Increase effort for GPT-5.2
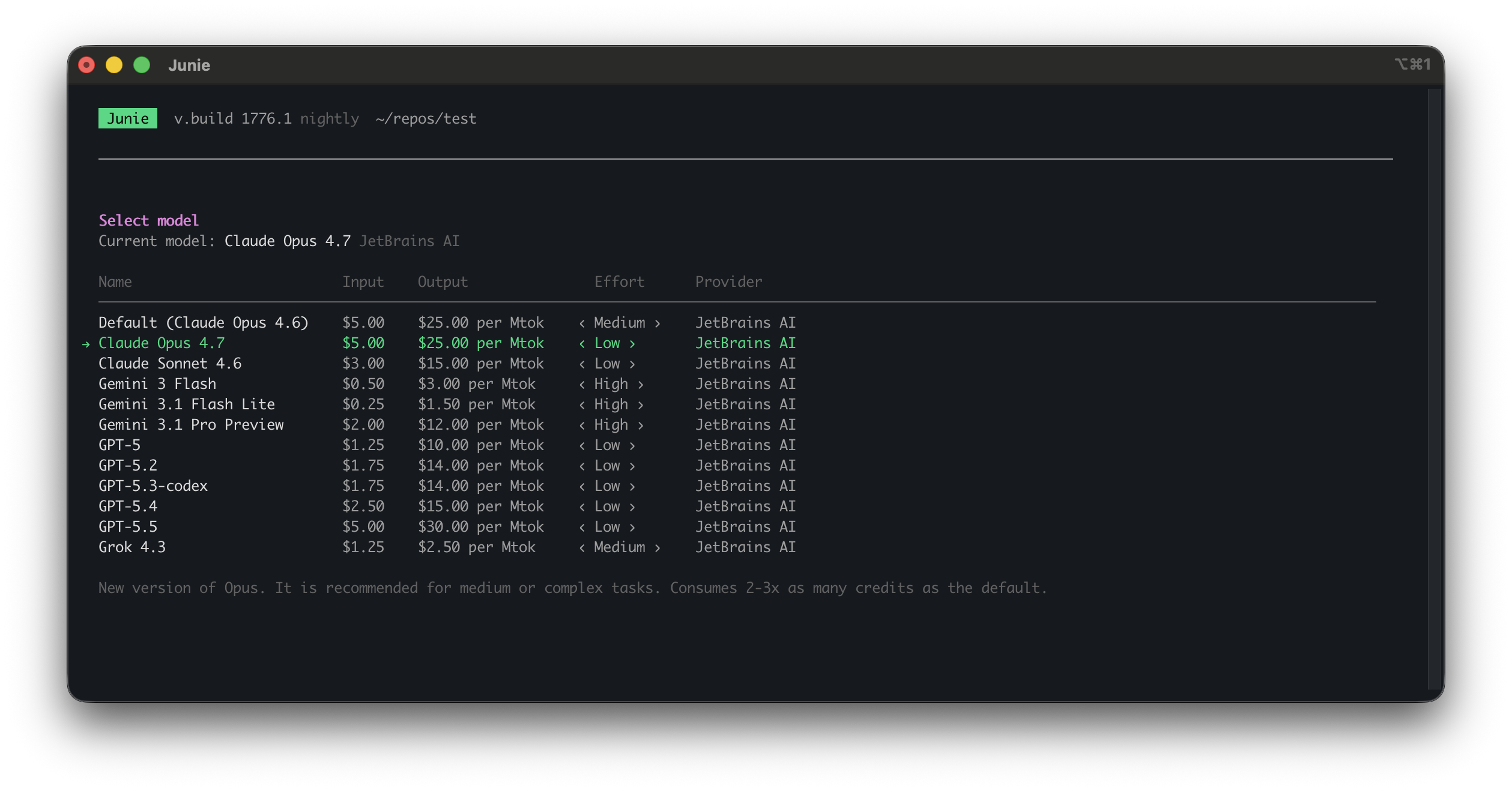Image resolution: width=1512 pixels, height=791 pixels. pyautogui.click(x=632, y=466)
